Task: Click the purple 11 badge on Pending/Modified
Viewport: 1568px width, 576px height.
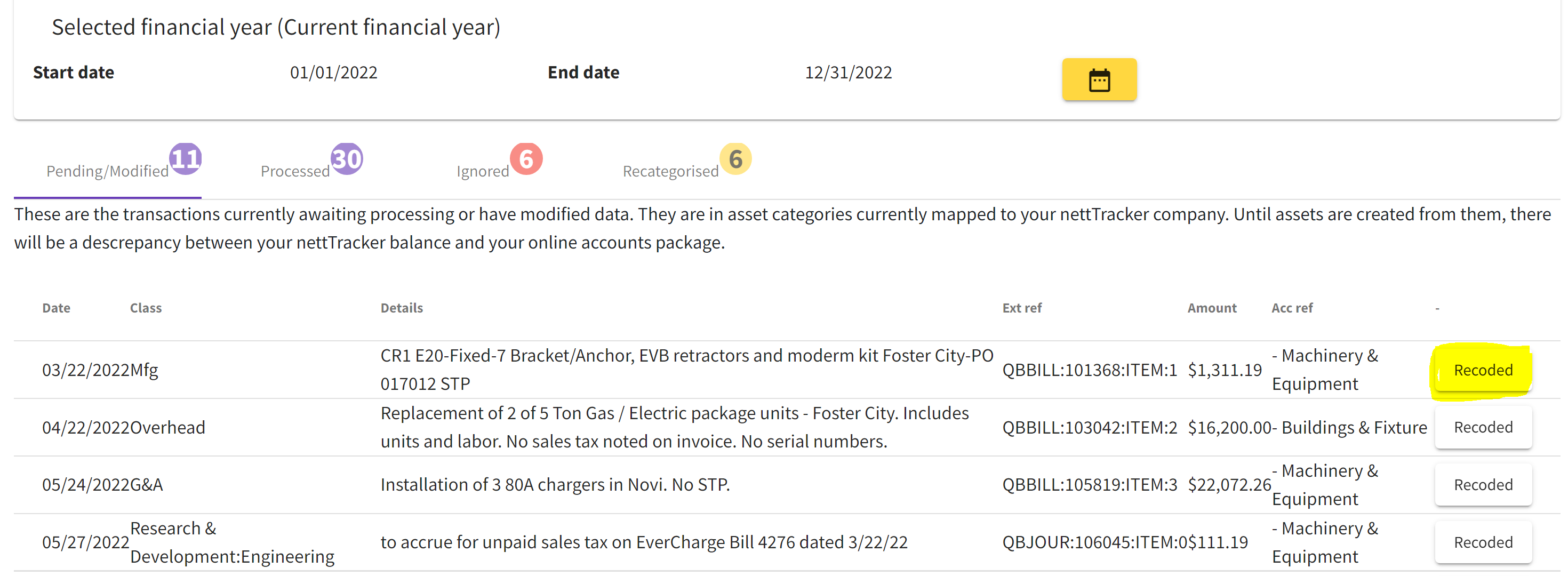Action: coord(186,159)
